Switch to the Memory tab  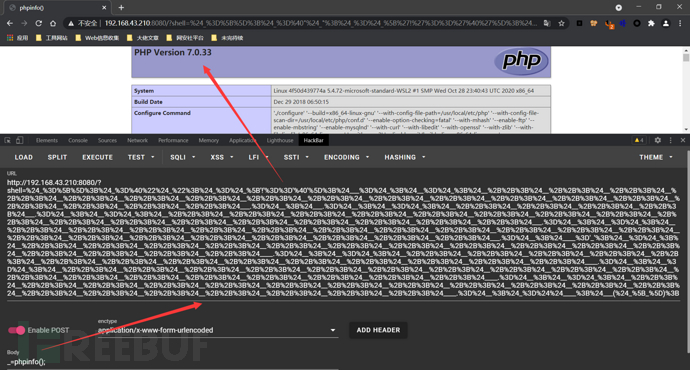tap(209, 140)
